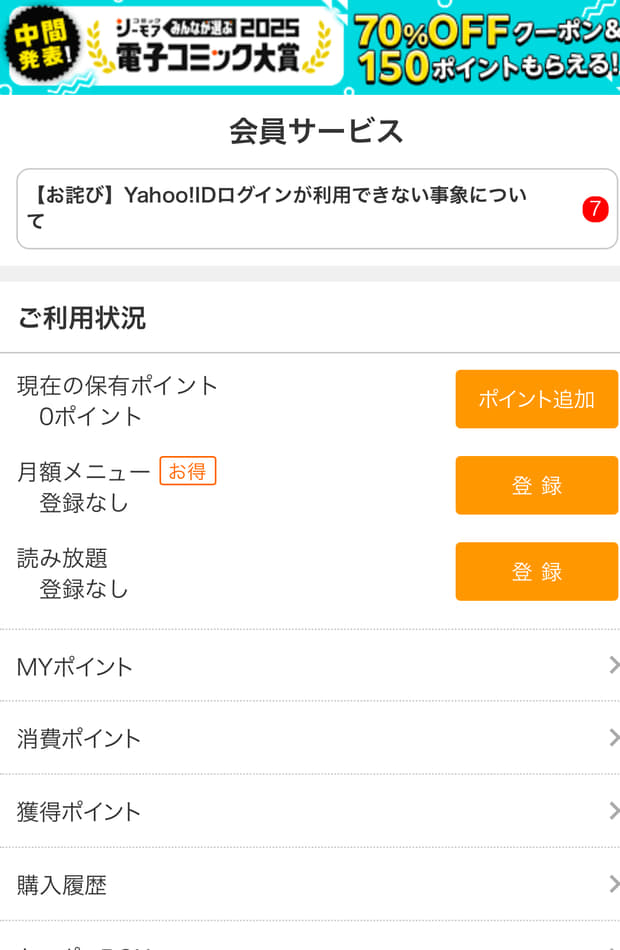The height and width of the screenshot is (950, 620).
Task: Open the 電子コミック大賞 2025 banner
Action: (208, 46)
